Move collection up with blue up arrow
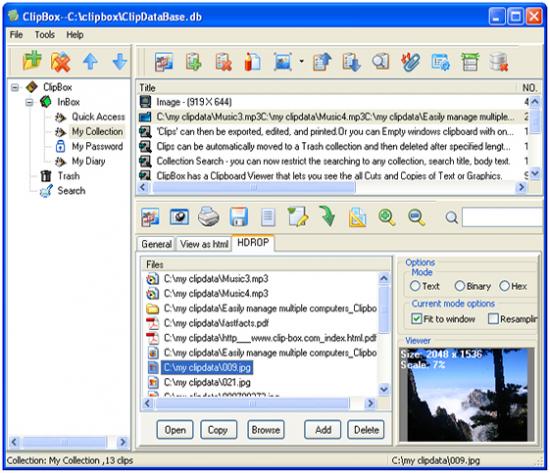The image size is (550, 473). point(90,61)
